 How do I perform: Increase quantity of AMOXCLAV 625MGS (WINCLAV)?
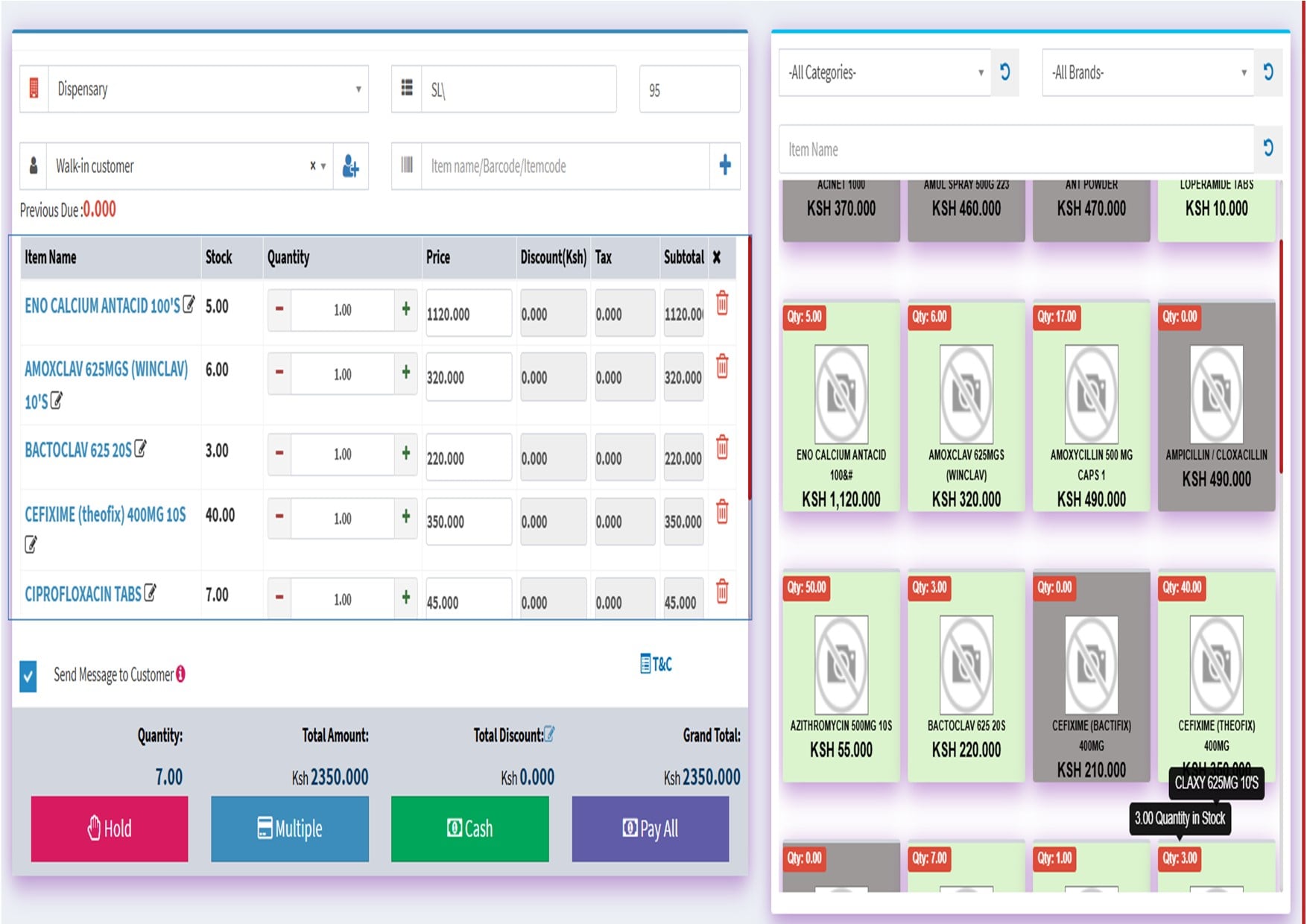[406, 373]
